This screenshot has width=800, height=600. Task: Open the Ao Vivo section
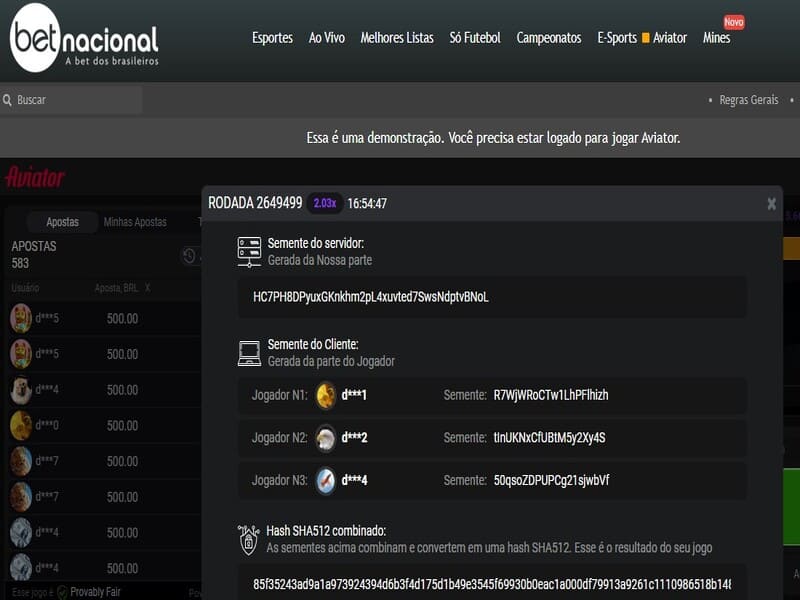coord(327,38)
